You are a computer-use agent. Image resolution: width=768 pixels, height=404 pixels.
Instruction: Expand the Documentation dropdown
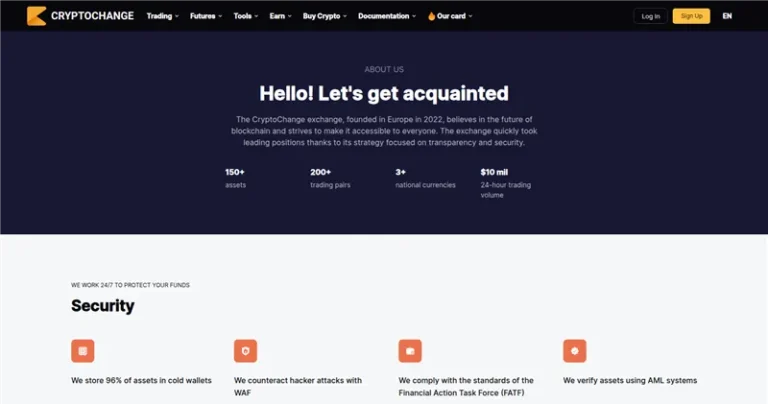pyautogui.click(x=387, y=16)
